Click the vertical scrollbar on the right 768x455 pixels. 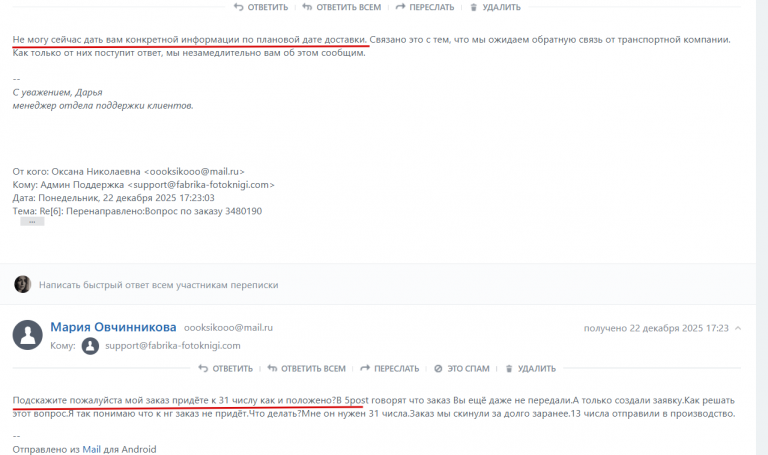click(x=762, y=227)
